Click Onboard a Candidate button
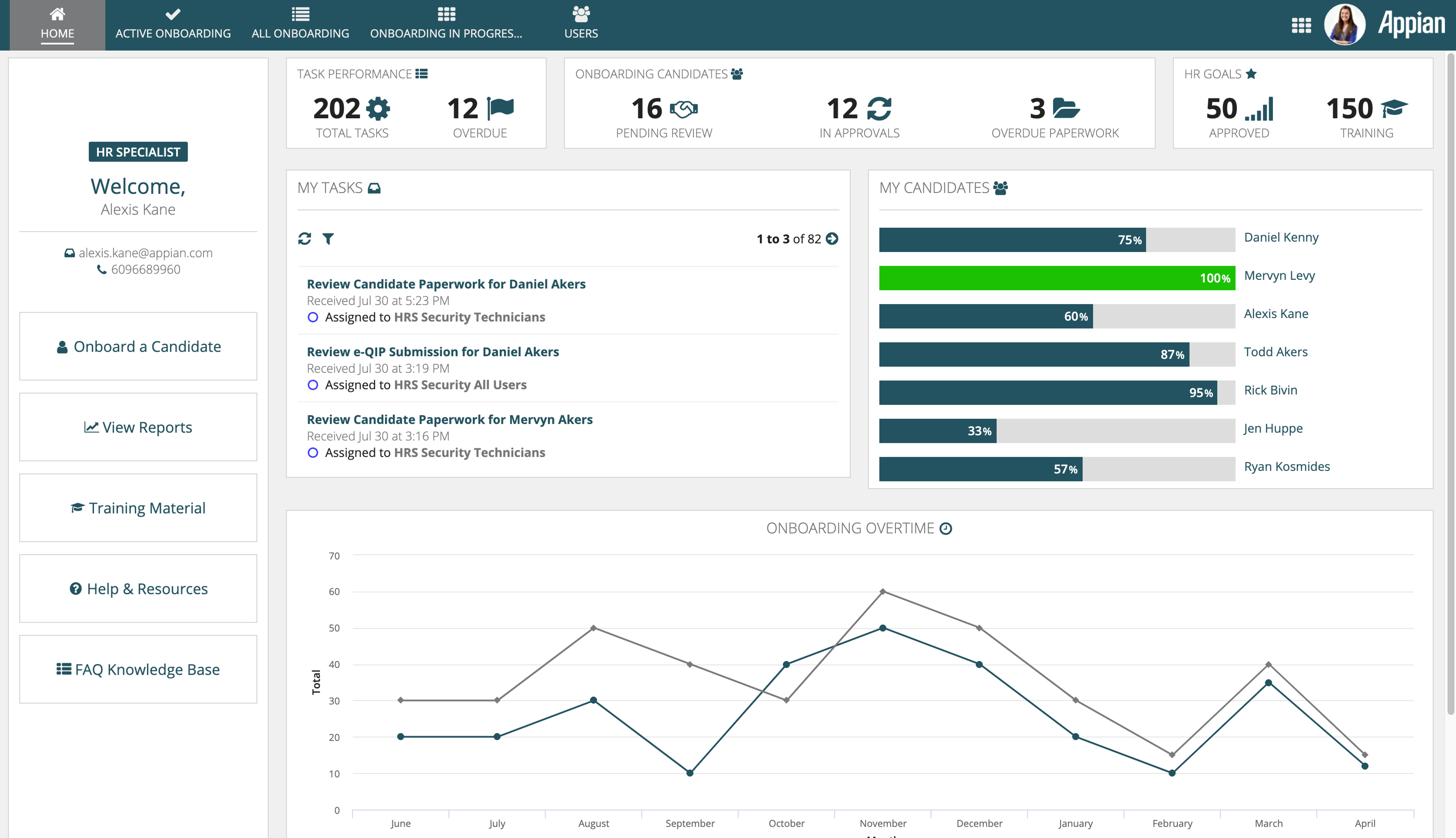1456x838 pixels. point(138,346)
